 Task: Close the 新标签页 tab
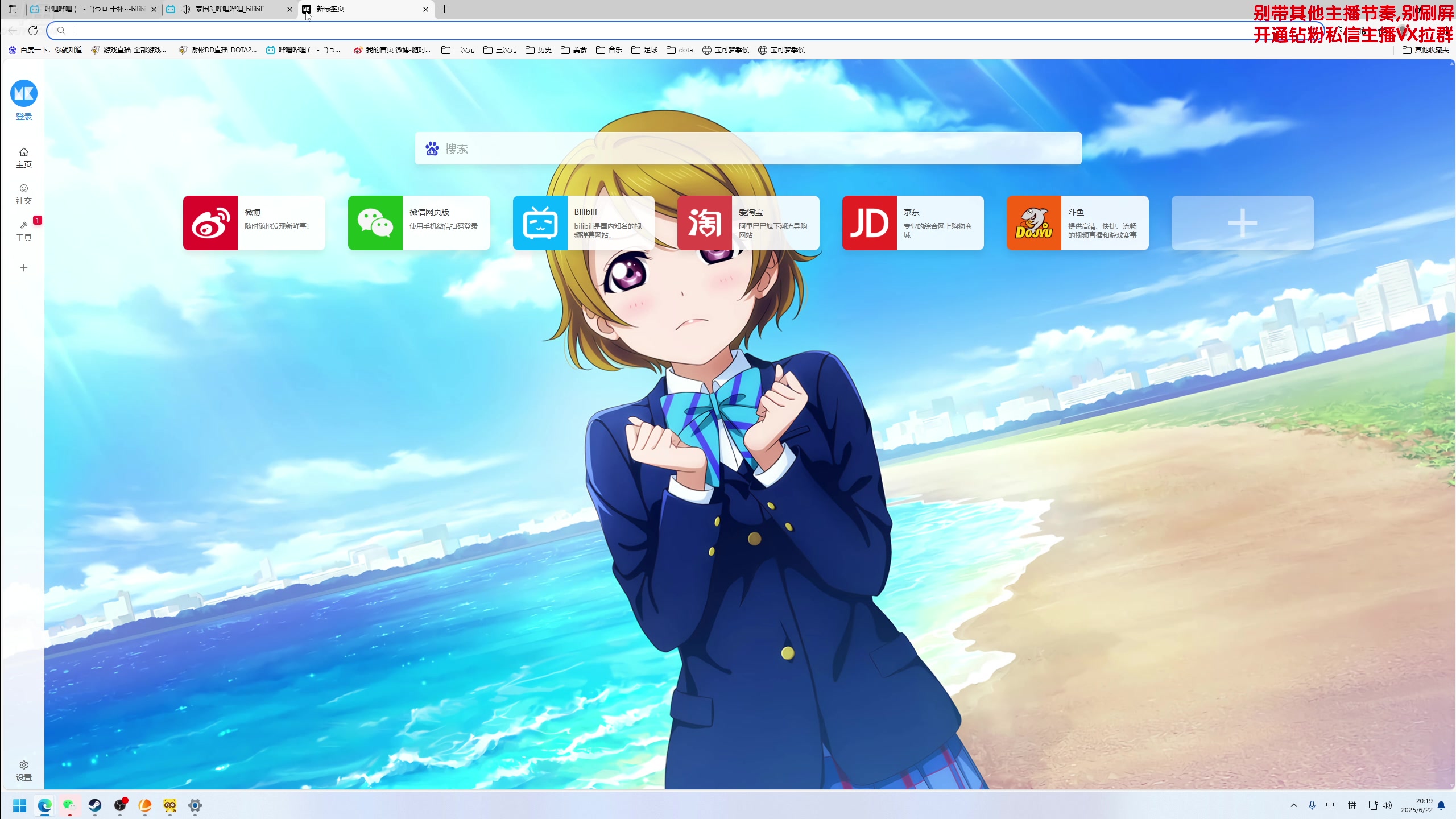(x=425, y=9)
